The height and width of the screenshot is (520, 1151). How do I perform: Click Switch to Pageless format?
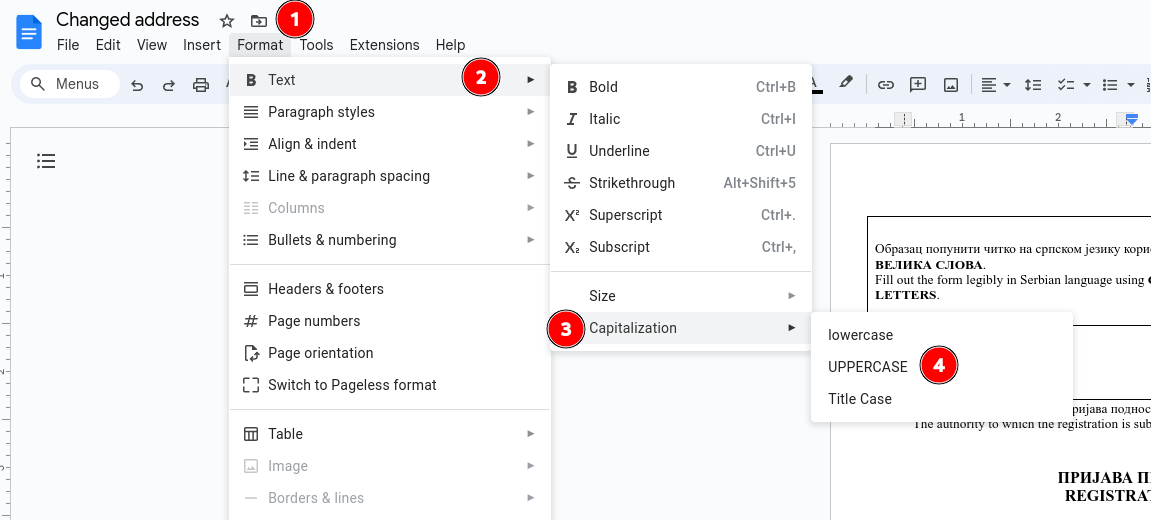pos(352,385)
